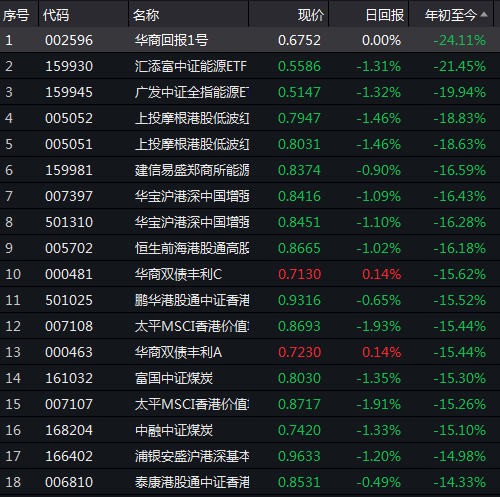Select fund code 007397
The width and height of the screenshot is (500, 497).
tap(69, 196)
